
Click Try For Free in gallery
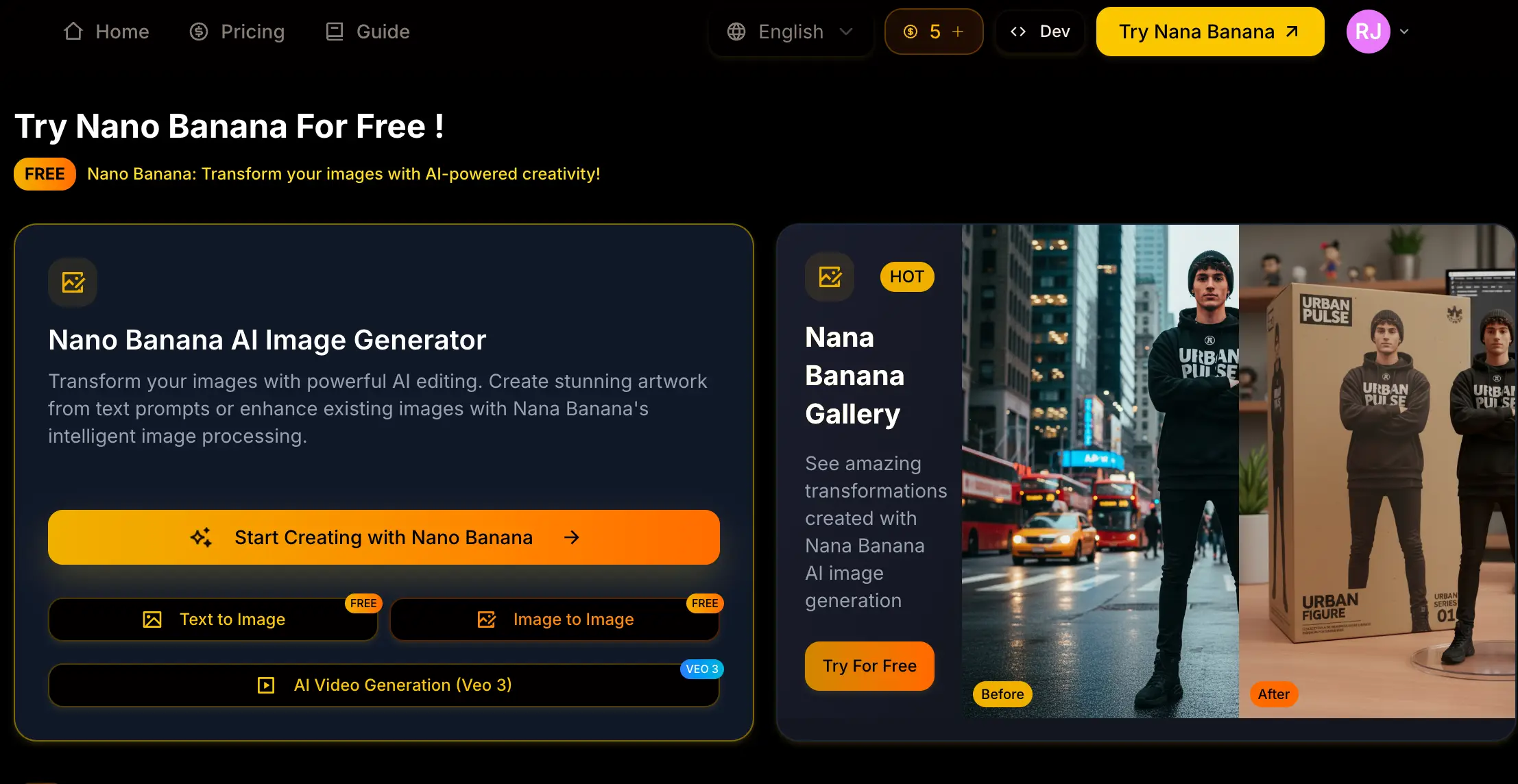pos(869,665)
